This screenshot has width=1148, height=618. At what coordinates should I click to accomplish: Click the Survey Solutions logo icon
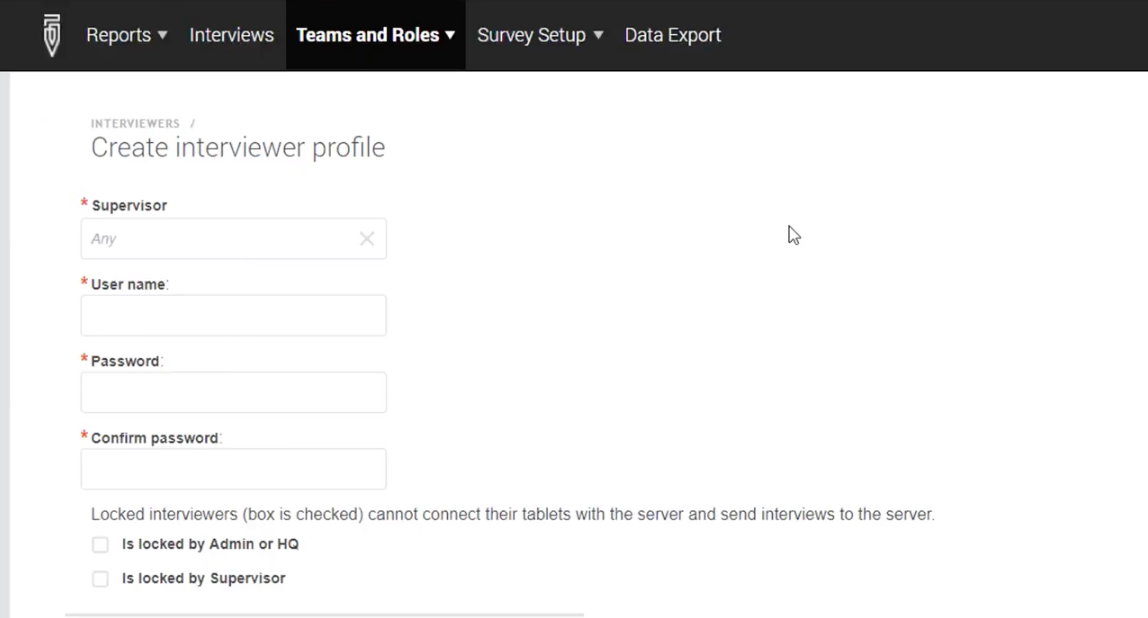tap(52, 35)
